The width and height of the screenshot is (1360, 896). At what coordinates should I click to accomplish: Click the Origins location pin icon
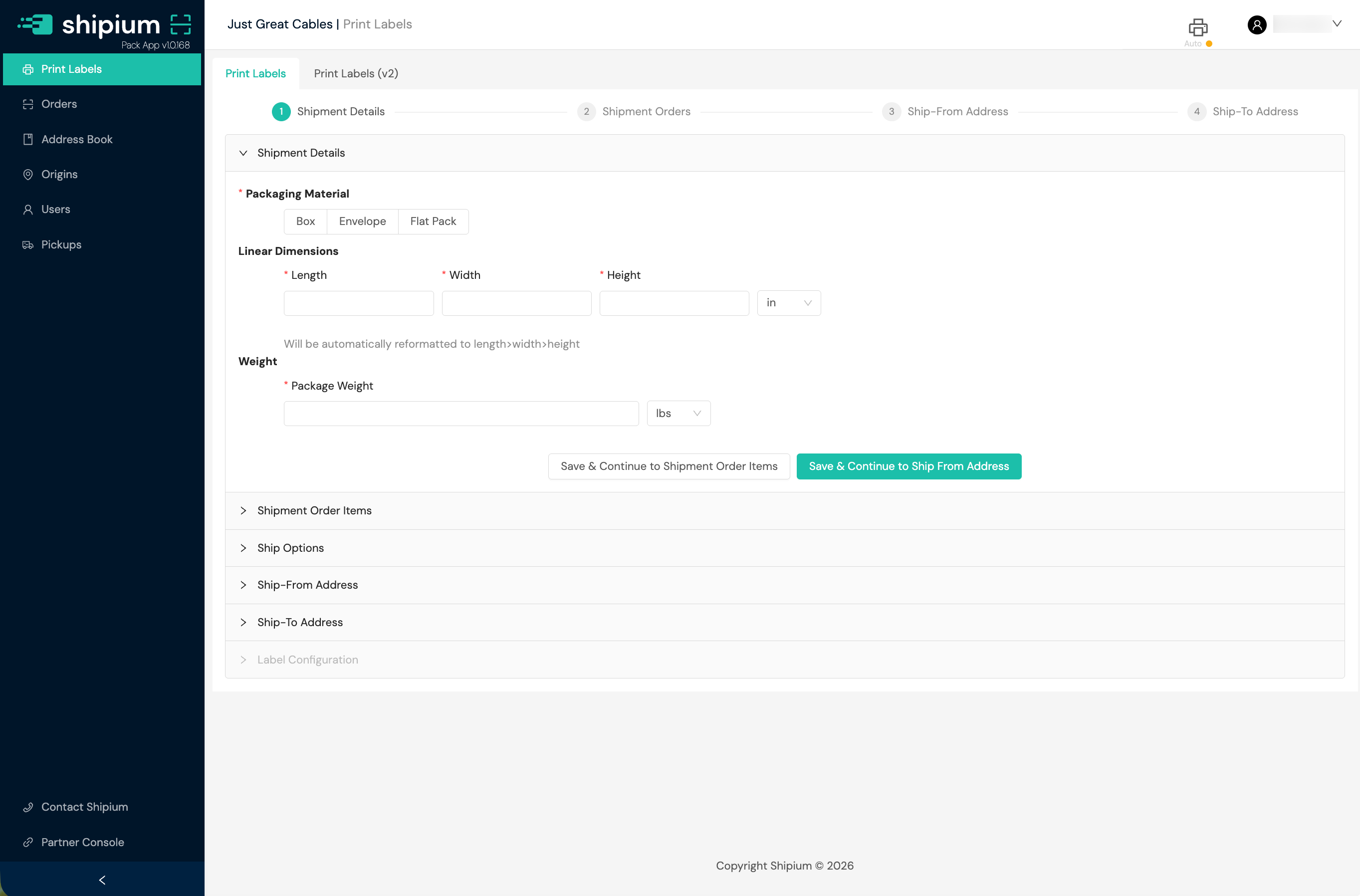(27, 174)
